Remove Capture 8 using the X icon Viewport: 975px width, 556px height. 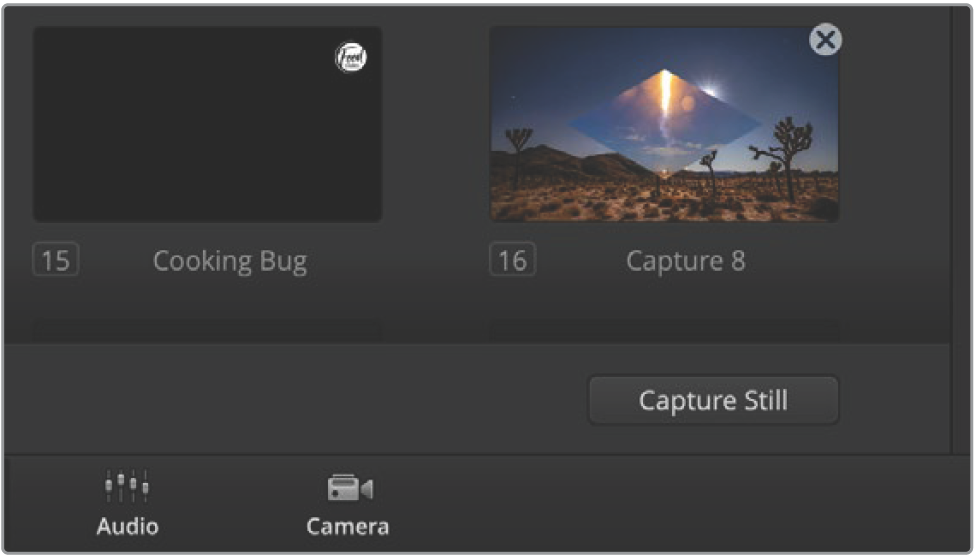click(825, 40)
